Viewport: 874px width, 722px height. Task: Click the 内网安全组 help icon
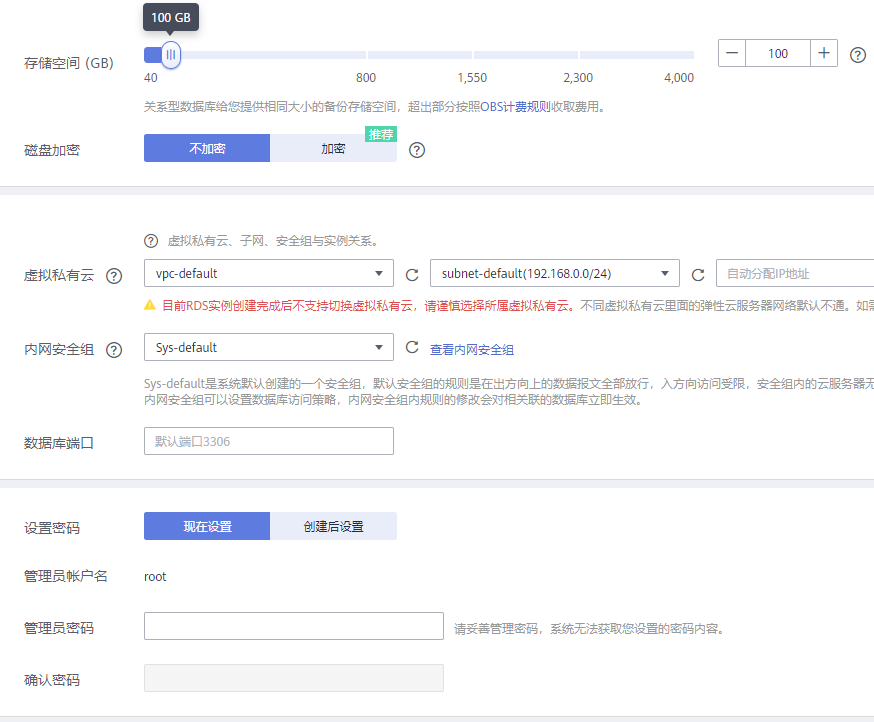114,350
